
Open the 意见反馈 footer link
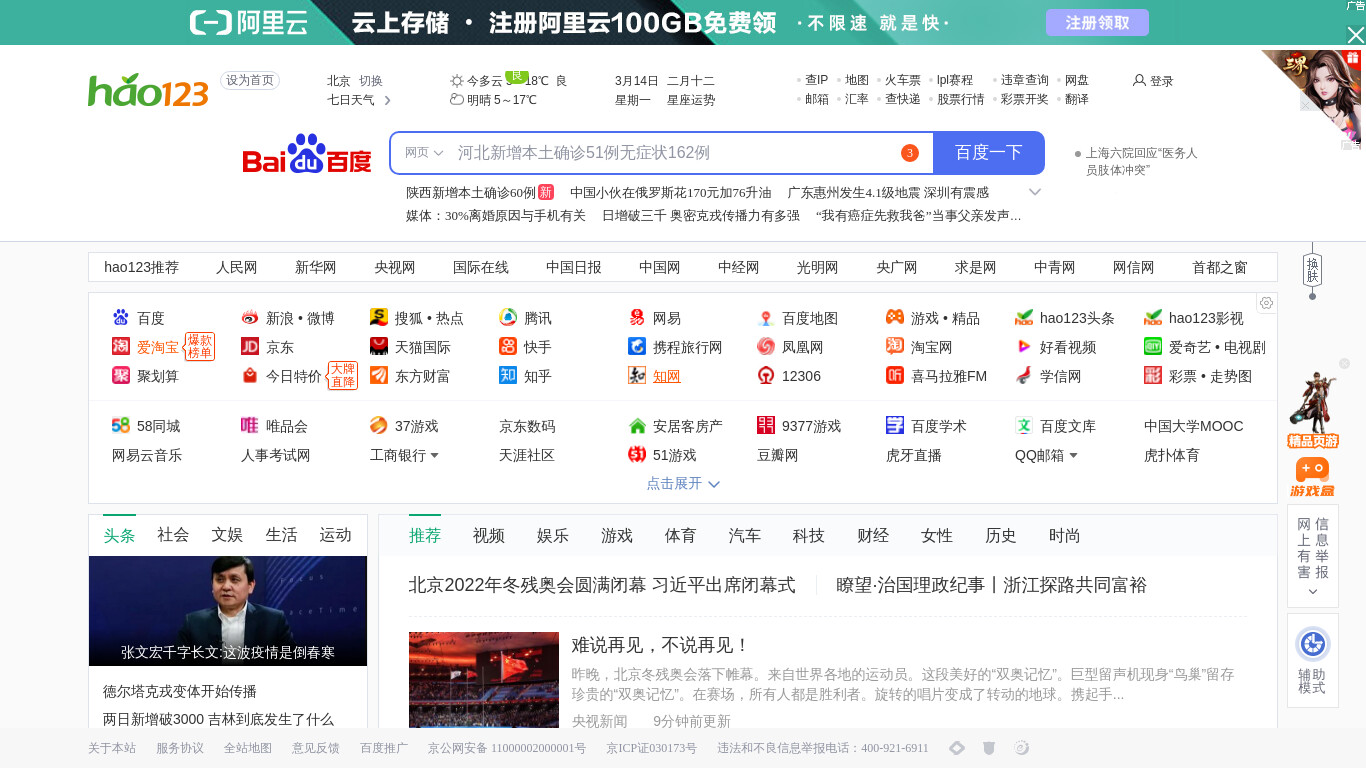tap(316, 748)
